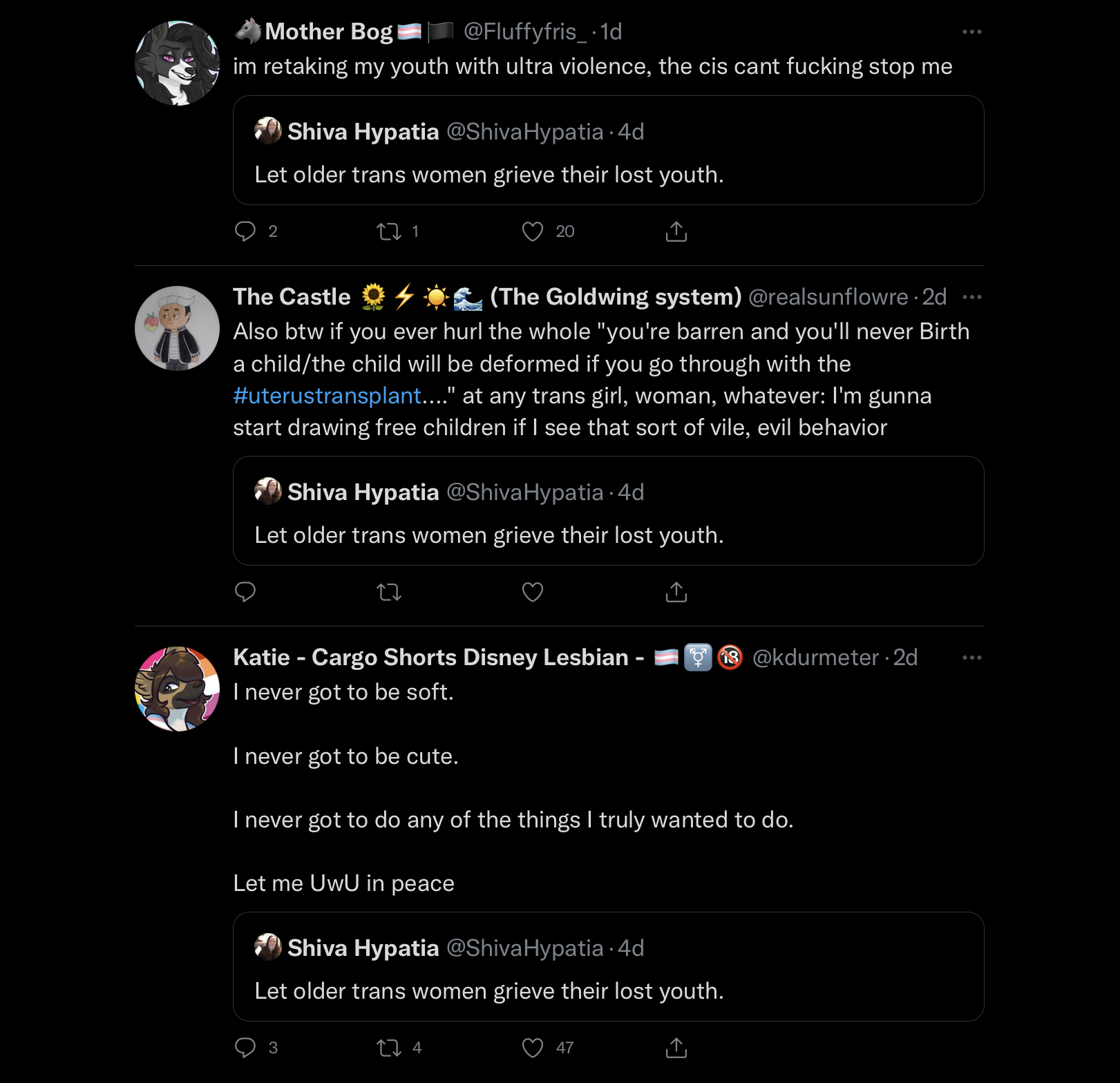This screenshot has width=1120, height=1083.
Task: View Mother Bog's profile avatar
Action: coord(177,63)
